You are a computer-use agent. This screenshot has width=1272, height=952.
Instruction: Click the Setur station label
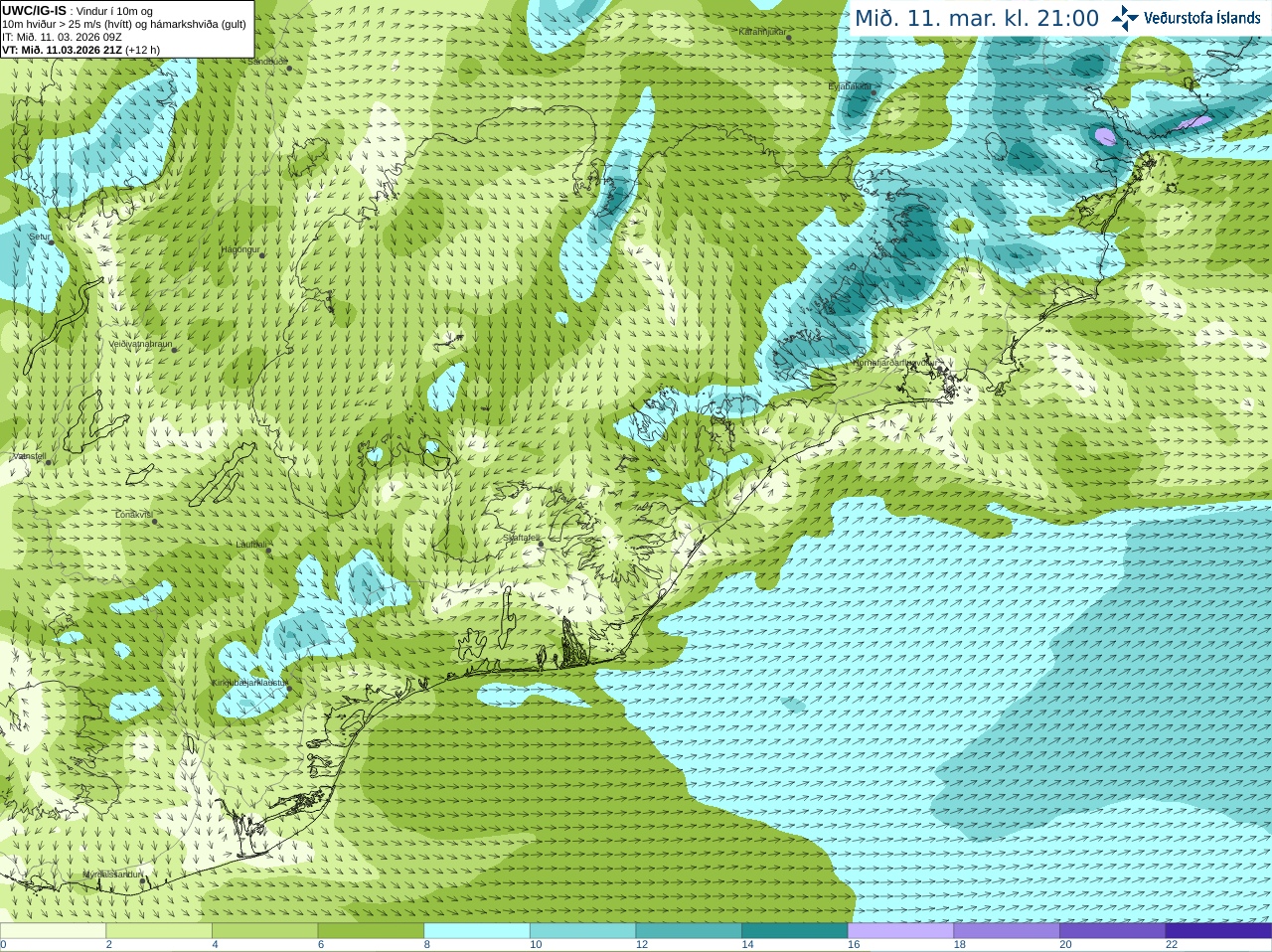click(39, 238)
